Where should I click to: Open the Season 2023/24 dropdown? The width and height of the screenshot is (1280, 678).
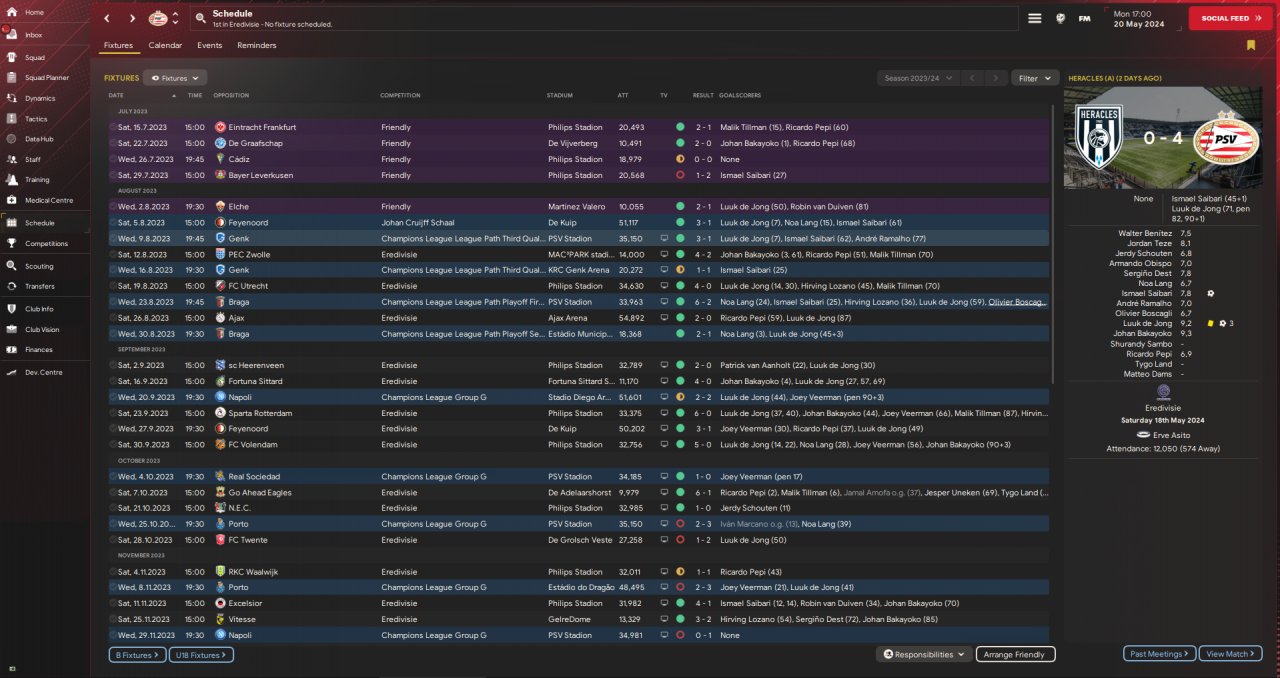pos(917,78)
